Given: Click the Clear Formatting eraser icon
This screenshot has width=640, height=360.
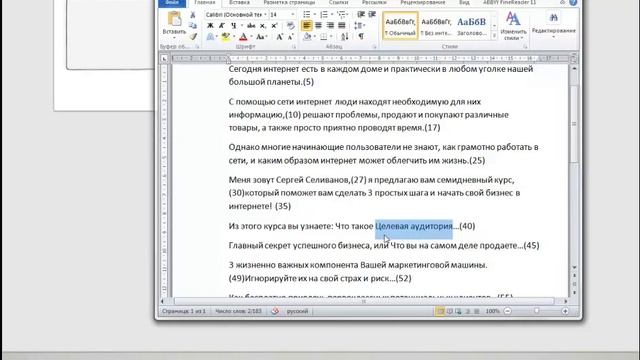Looking at the screenshot, I should [291, 26].
